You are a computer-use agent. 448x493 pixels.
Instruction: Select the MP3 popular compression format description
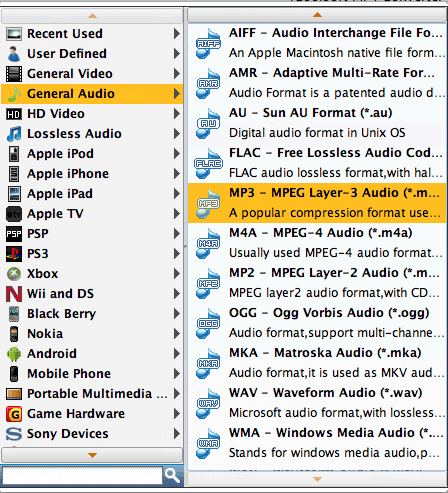pyautogui.click(x=335, y=213)
